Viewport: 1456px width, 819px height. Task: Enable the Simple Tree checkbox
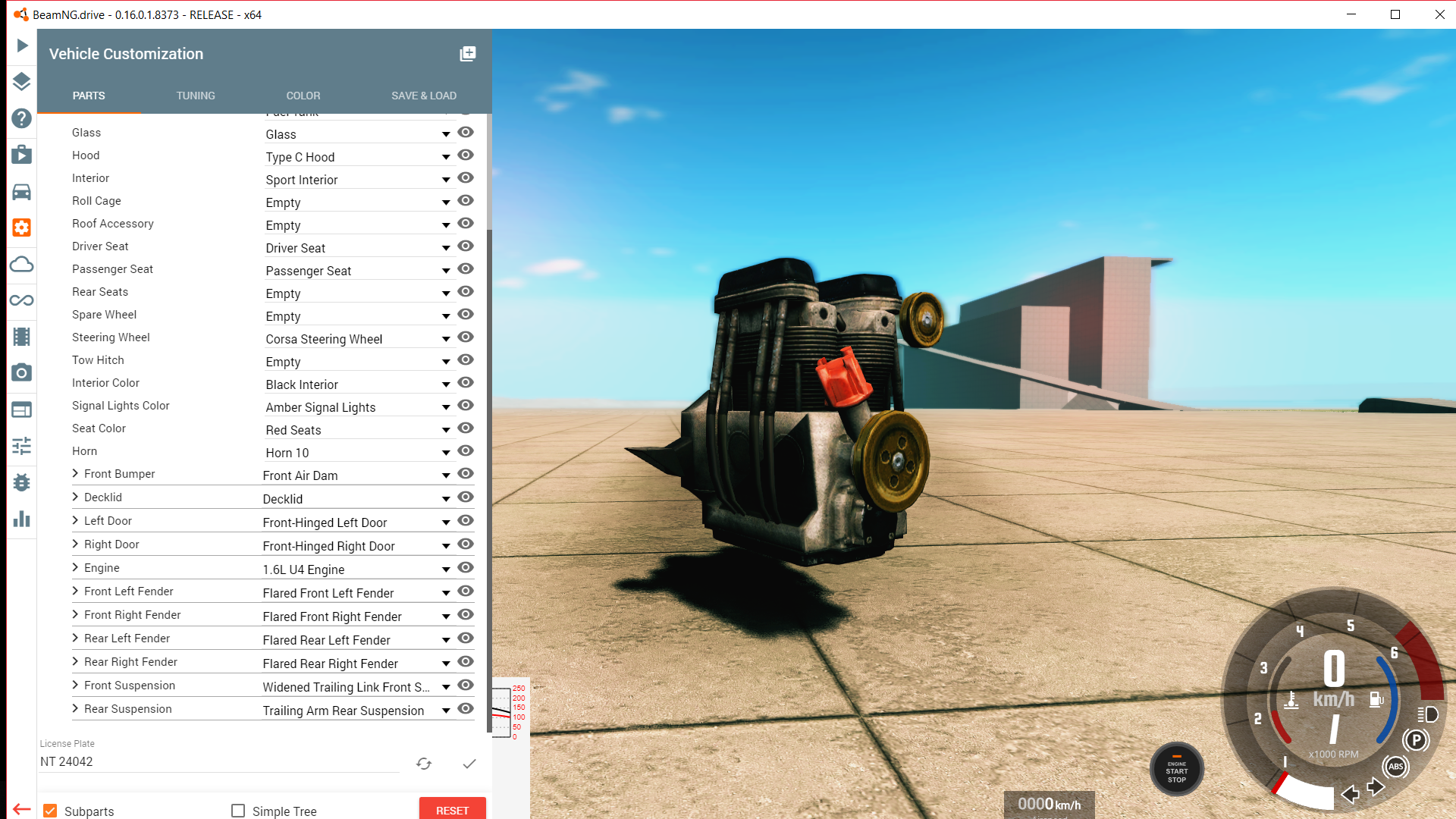[x=238, y=811]
